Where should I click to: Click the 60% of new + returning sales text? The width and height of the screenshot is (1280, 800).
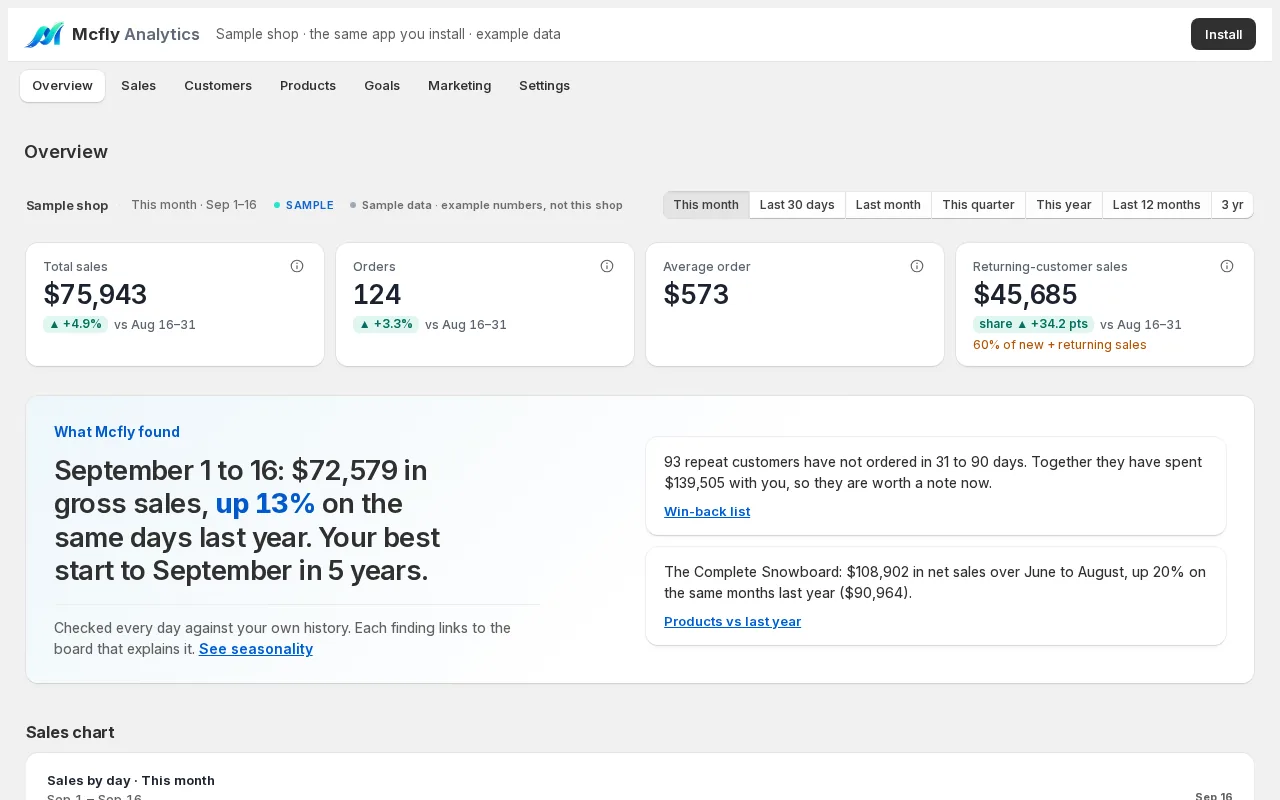pos(1060,345)
